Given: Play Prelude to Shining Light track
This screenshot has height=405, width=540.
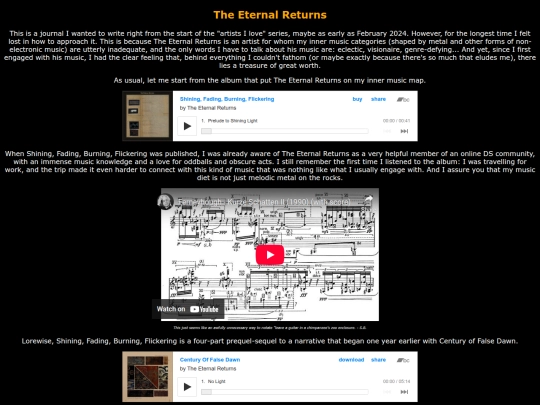Looking at the screenshot, I should 187,126.
